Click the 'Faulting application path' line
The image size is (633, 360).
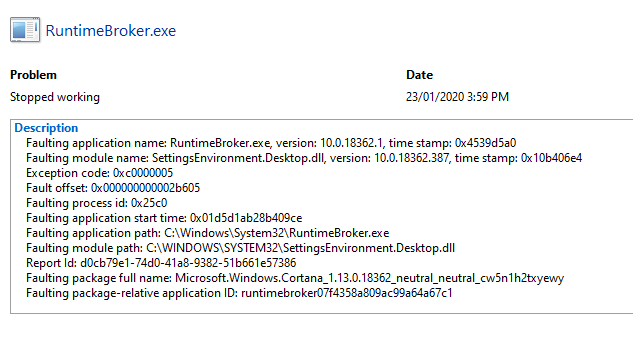coord(208,233)
